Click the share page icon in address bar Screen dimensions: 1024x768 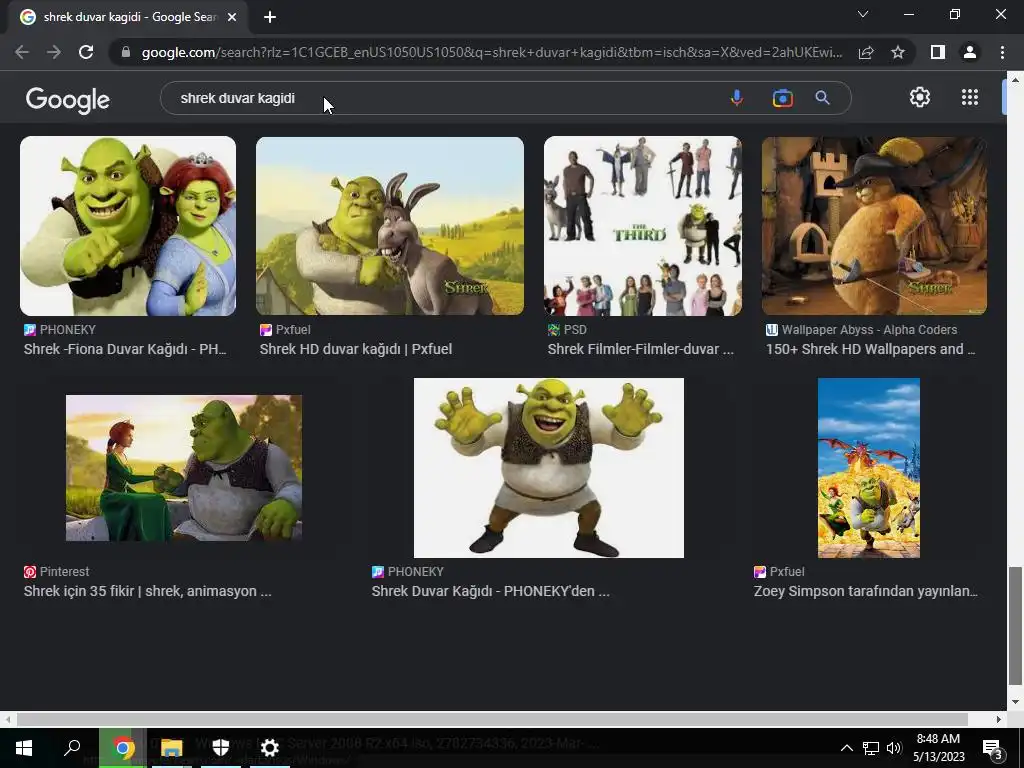(x=866, y=52)
